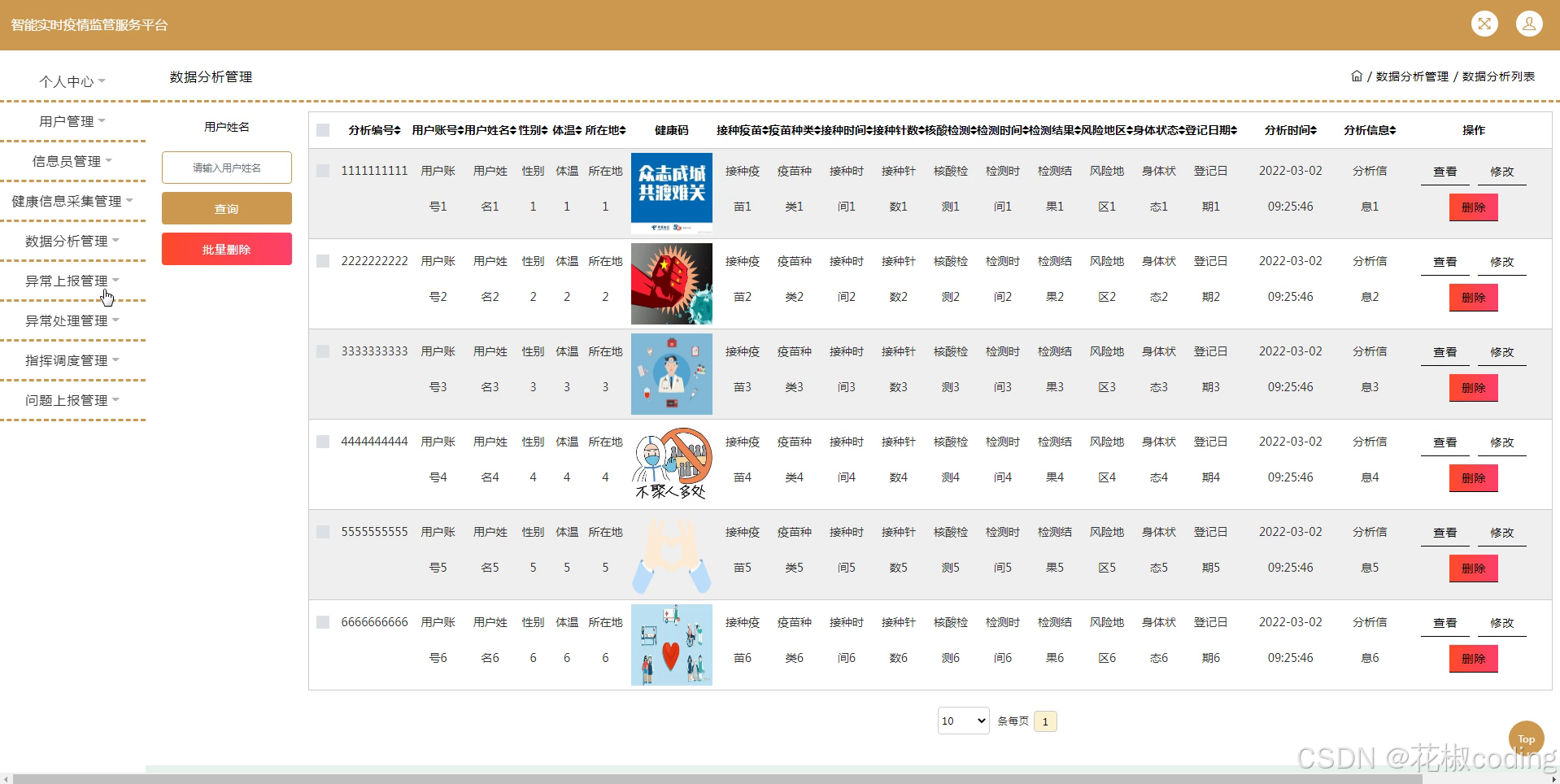Screen dimensions: 1560x784
Task: Click the 批量删除 batch delete button
Action: 227,249
